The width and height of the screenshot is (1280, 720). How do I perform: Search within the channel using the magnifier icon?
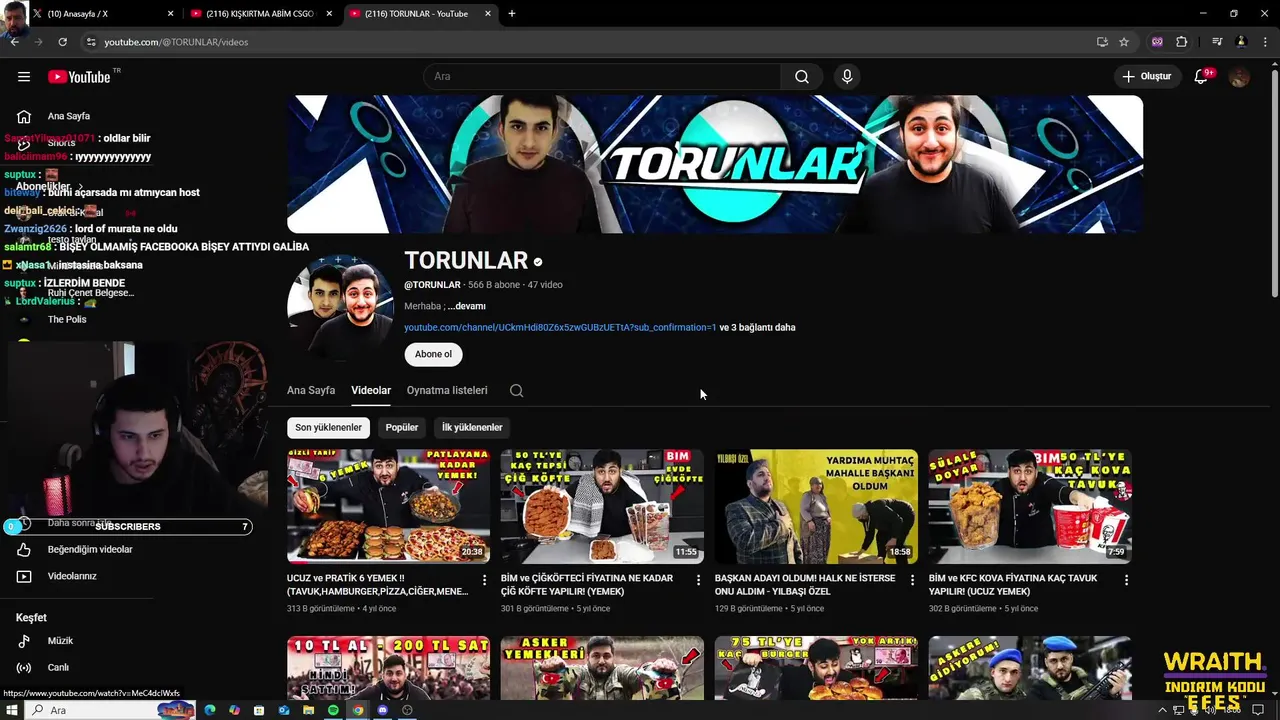point(516,391)
